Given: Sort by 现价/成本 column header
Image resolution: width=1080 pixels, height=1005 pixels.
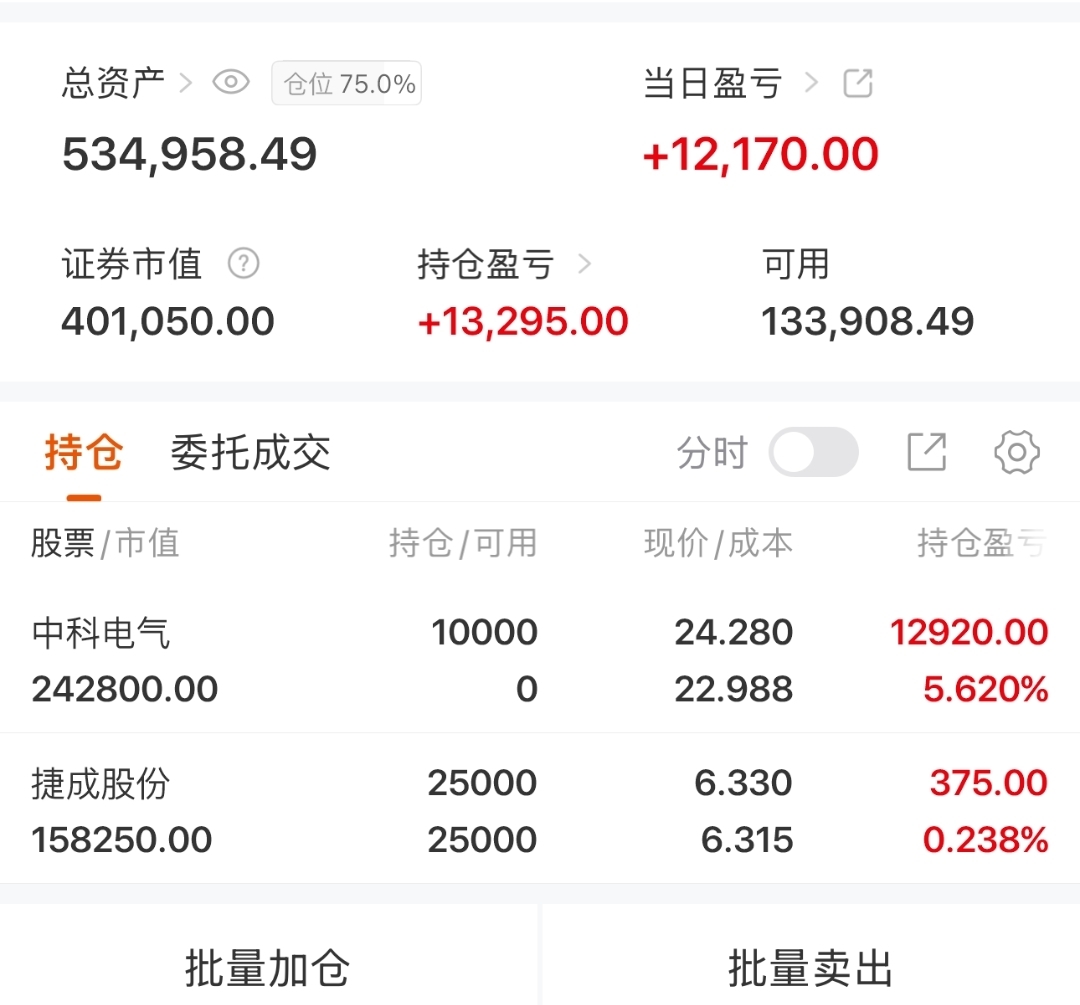Looking at the screenshot, I should click(718, 543).
